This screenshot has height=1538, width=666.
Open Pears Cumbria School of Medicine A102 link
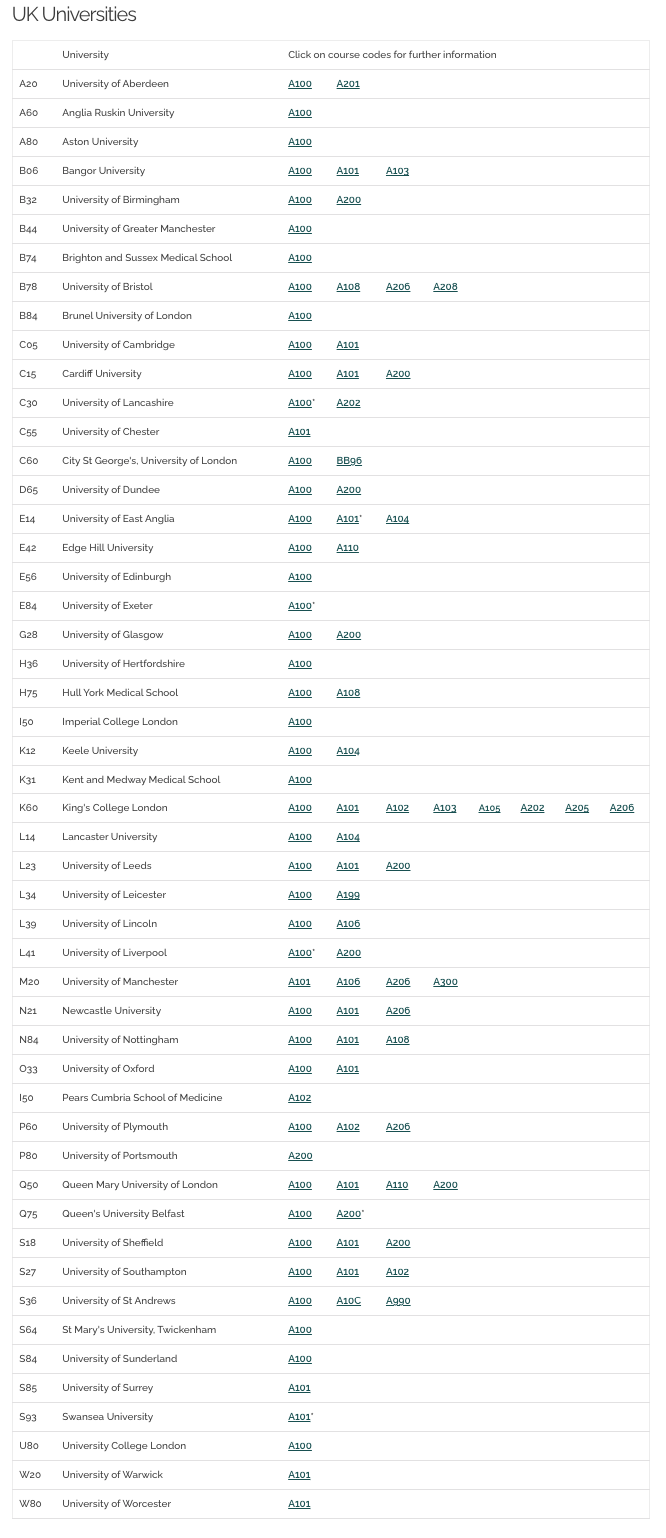pos(300,1098)
